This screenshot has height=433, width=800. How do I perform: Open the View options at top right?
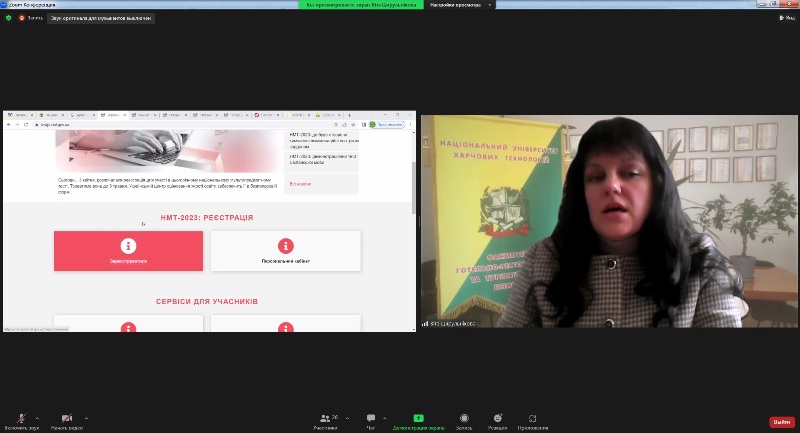(x=786, y=18)
